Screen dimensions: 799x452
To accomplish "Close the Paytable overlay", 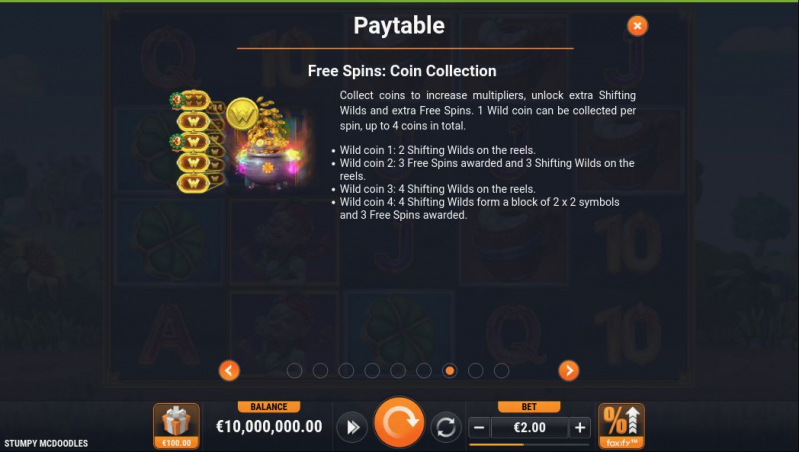I will coord(637,25).
